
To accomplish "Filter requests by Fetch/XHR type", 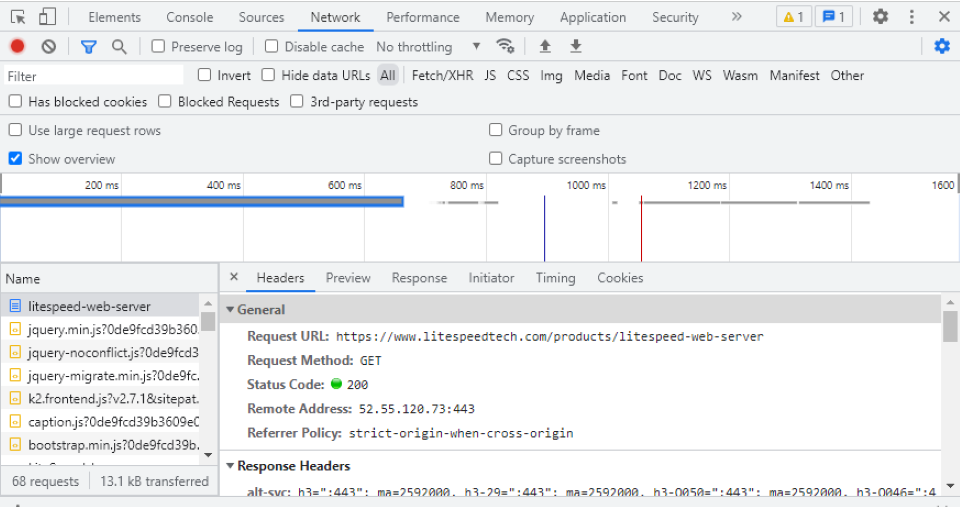I will (x=442, y=75).
